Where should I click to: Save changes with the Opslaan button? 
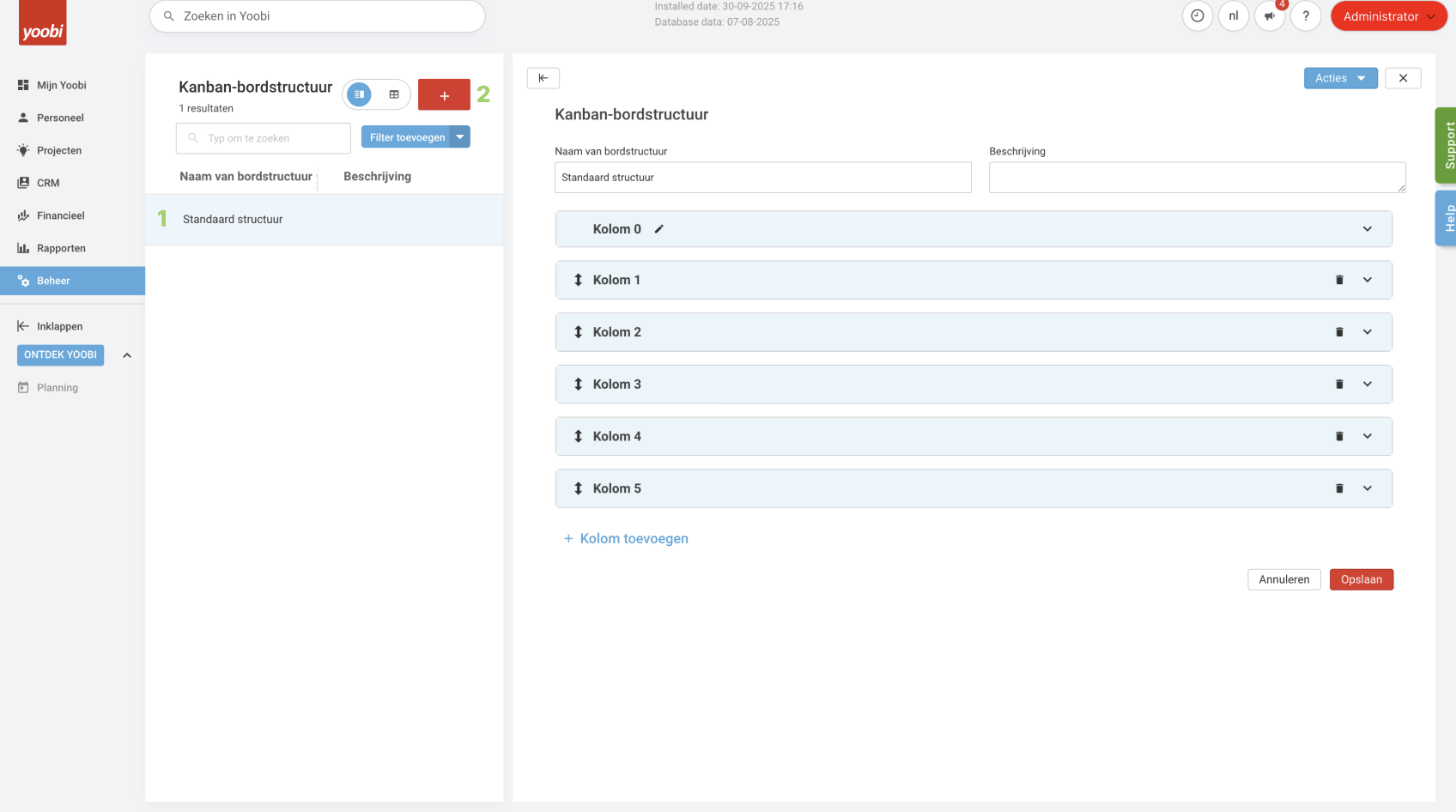(x=1361, y=579)
